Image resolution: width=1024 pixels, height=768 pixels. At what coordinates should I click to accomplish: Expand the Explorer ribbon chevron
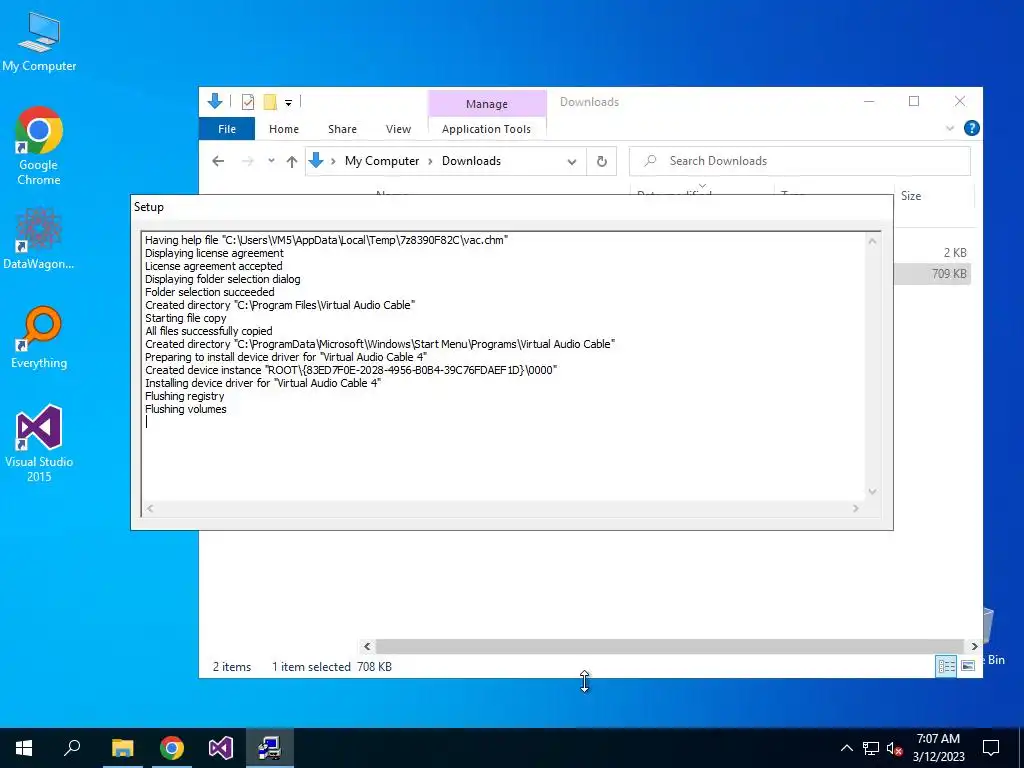[950, 129]
